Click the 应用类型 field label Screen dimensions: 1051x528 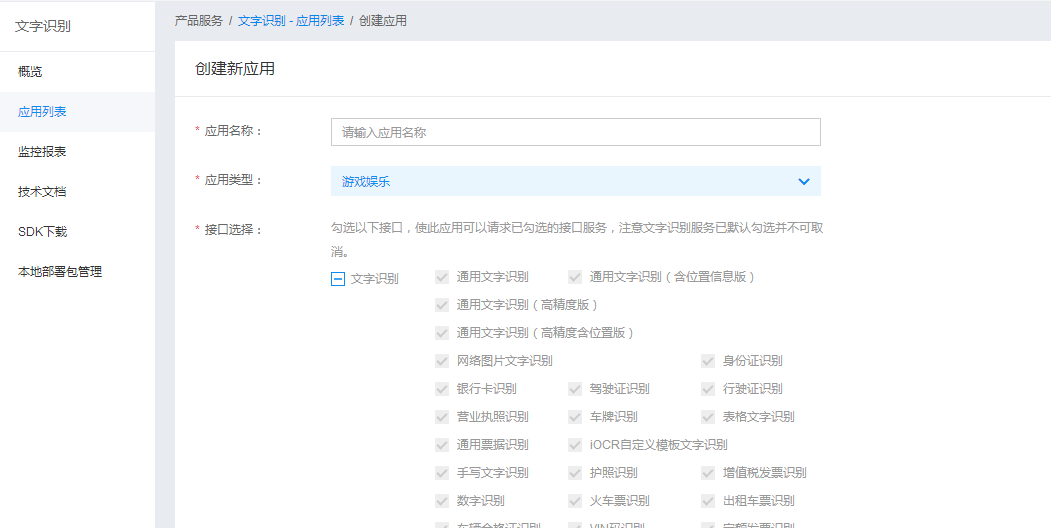(233, 180)
